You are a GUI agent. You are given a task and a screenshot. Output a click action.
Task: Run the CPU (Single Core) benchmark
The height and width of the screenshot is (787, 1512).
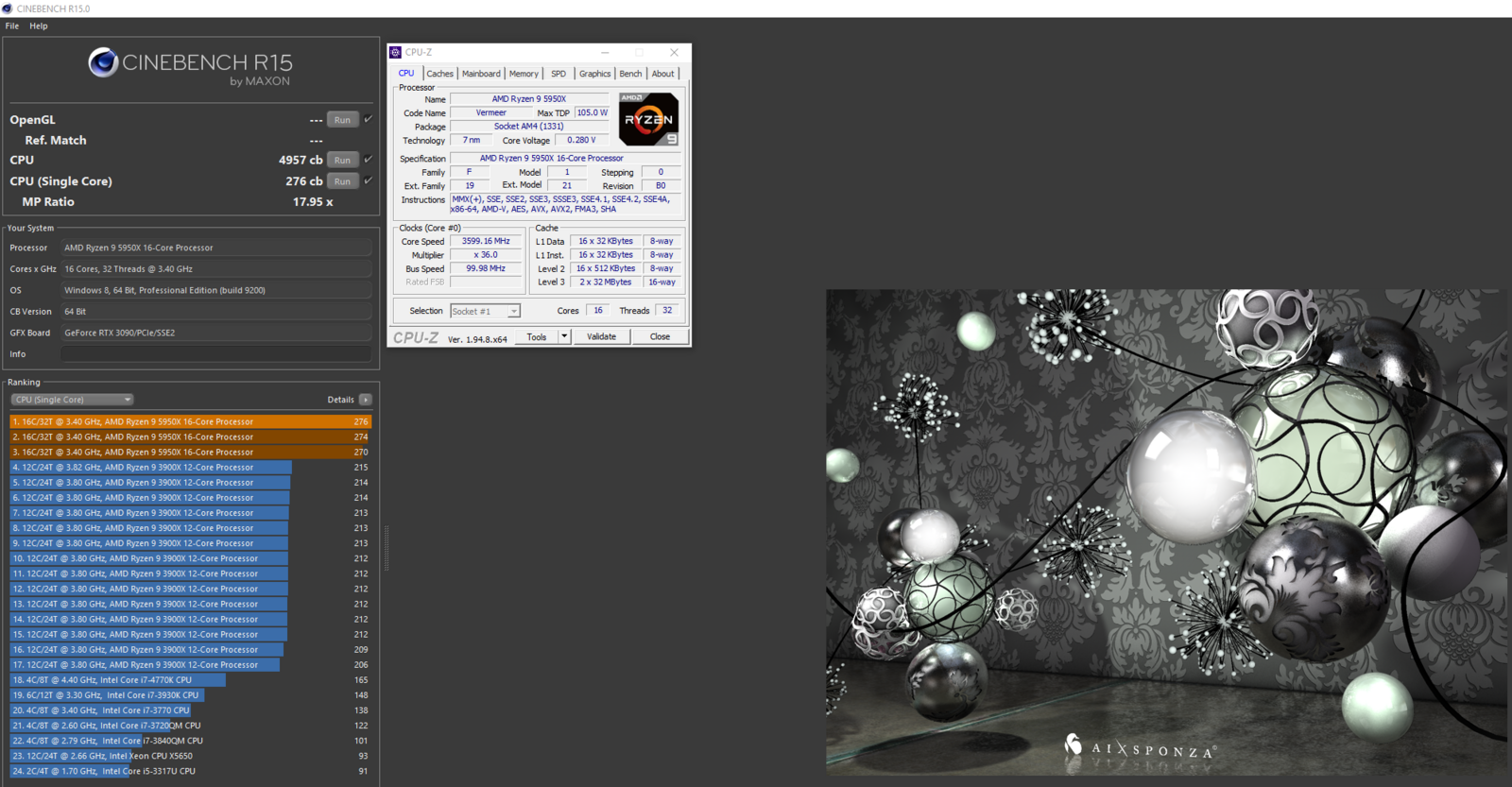coord(342,181)
